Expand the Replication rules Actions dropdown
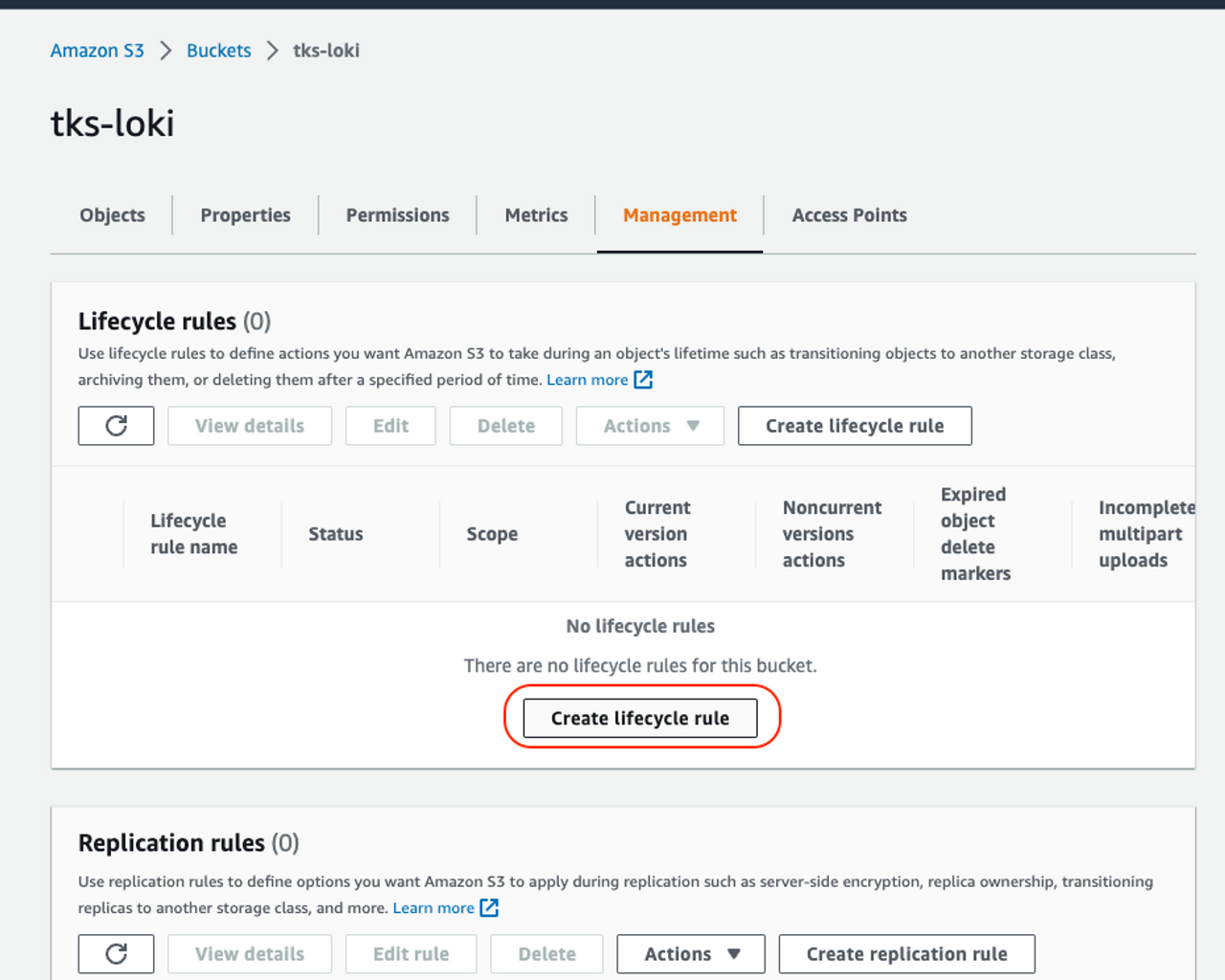 (691, 954)
